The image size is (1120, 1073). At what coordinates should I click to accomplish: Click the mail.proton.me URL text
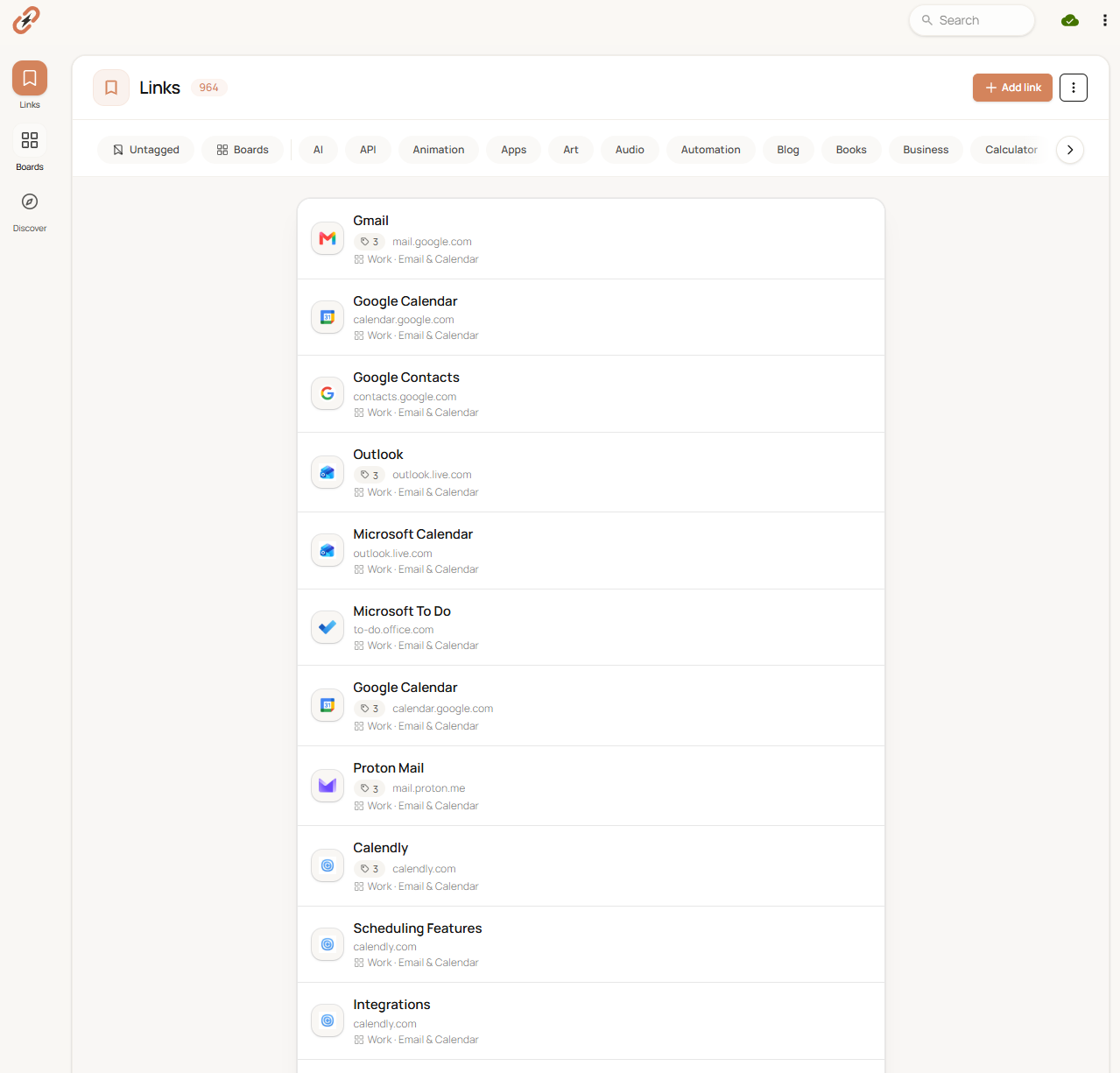click(x=429, y=788)
